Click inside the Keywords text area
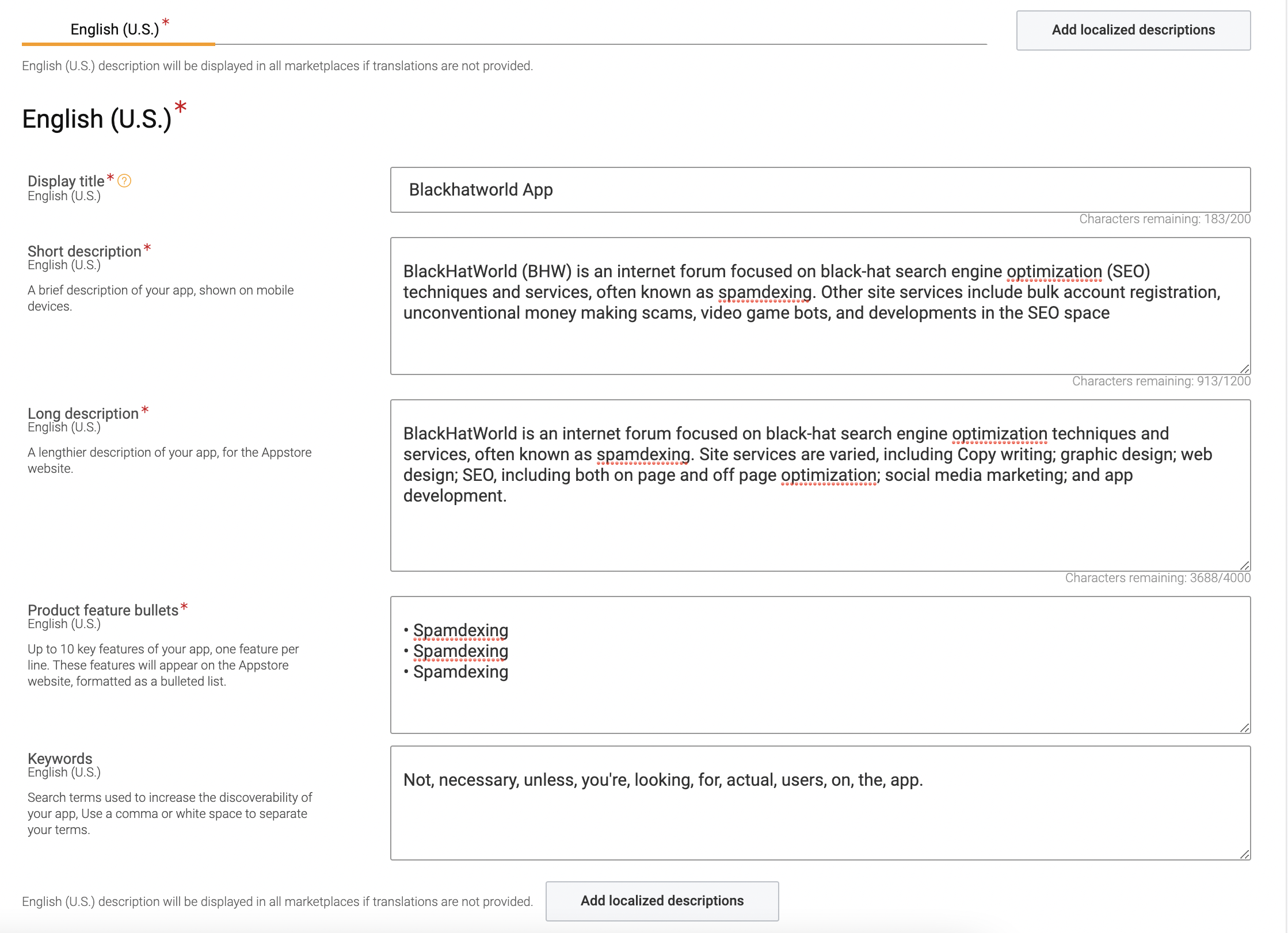The height and width of the screenshot is (933, 1288). tap(820, 803)
